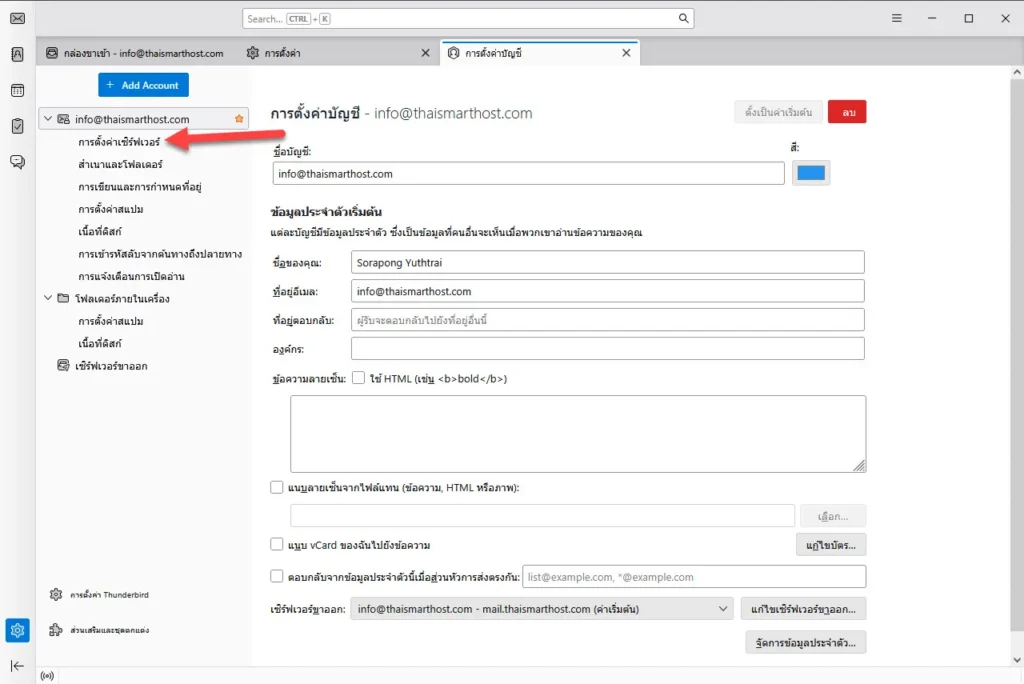Click the signature file path field
1024x684 pixels.
click(542, 516)
